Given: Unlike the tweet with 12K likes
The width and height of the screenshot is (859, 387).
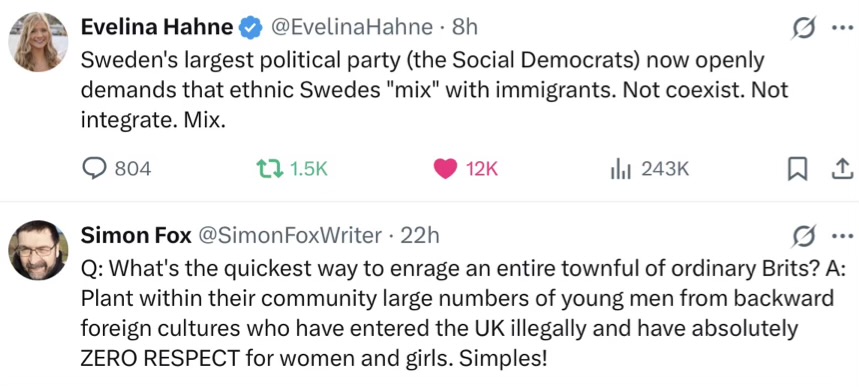Looking at the screenshot, I should [x=466, y=169].
